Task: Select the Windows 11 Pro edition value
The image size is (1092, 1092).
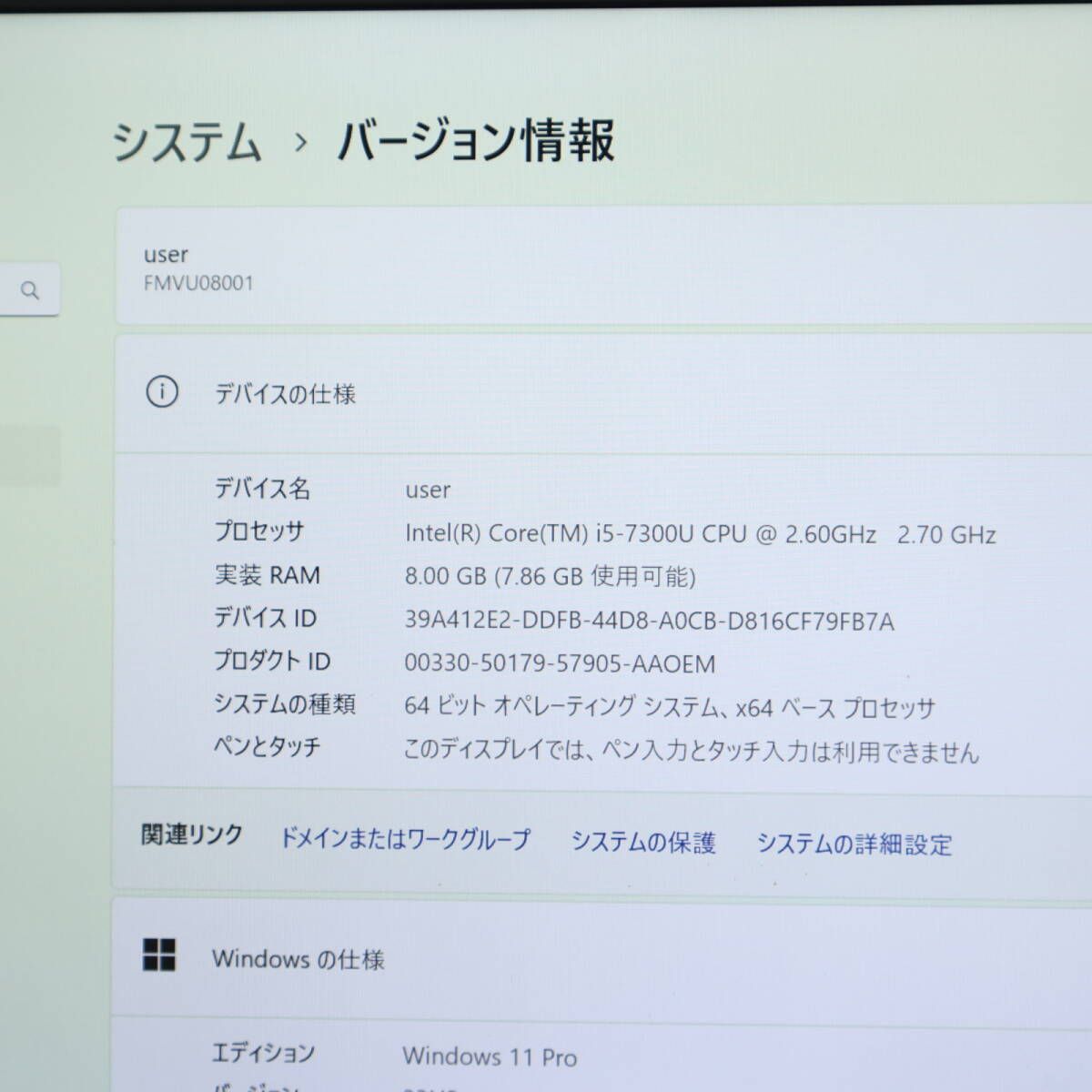Action: tap(490, 1057)
